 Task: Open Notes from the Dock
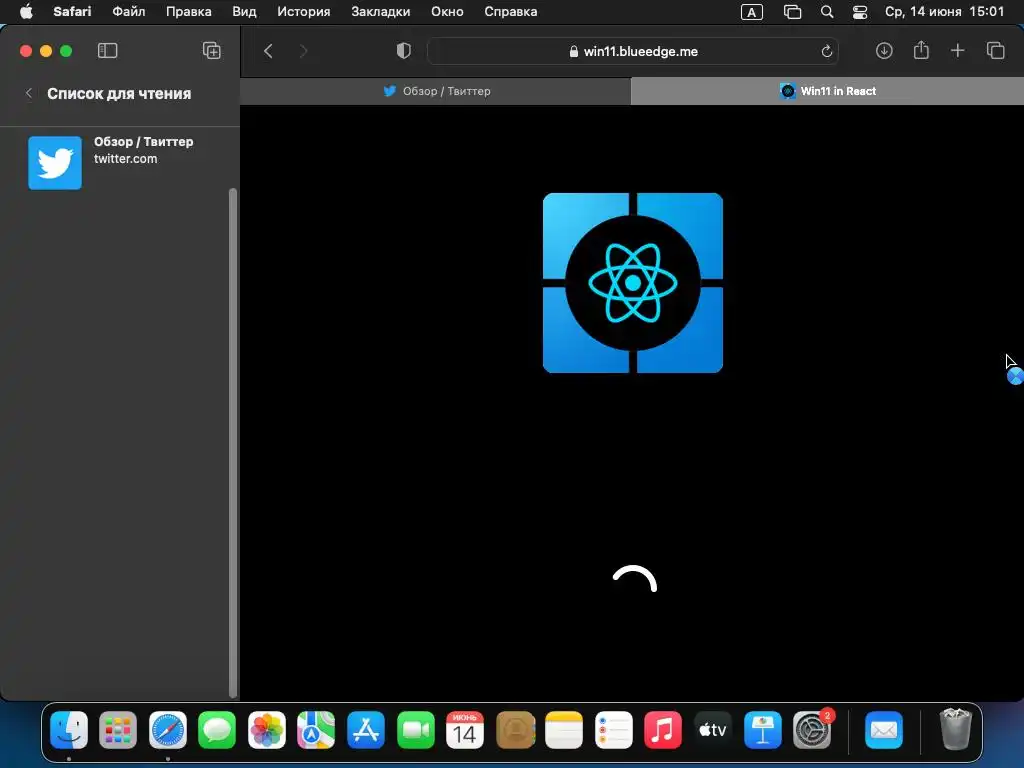point(564,730)
